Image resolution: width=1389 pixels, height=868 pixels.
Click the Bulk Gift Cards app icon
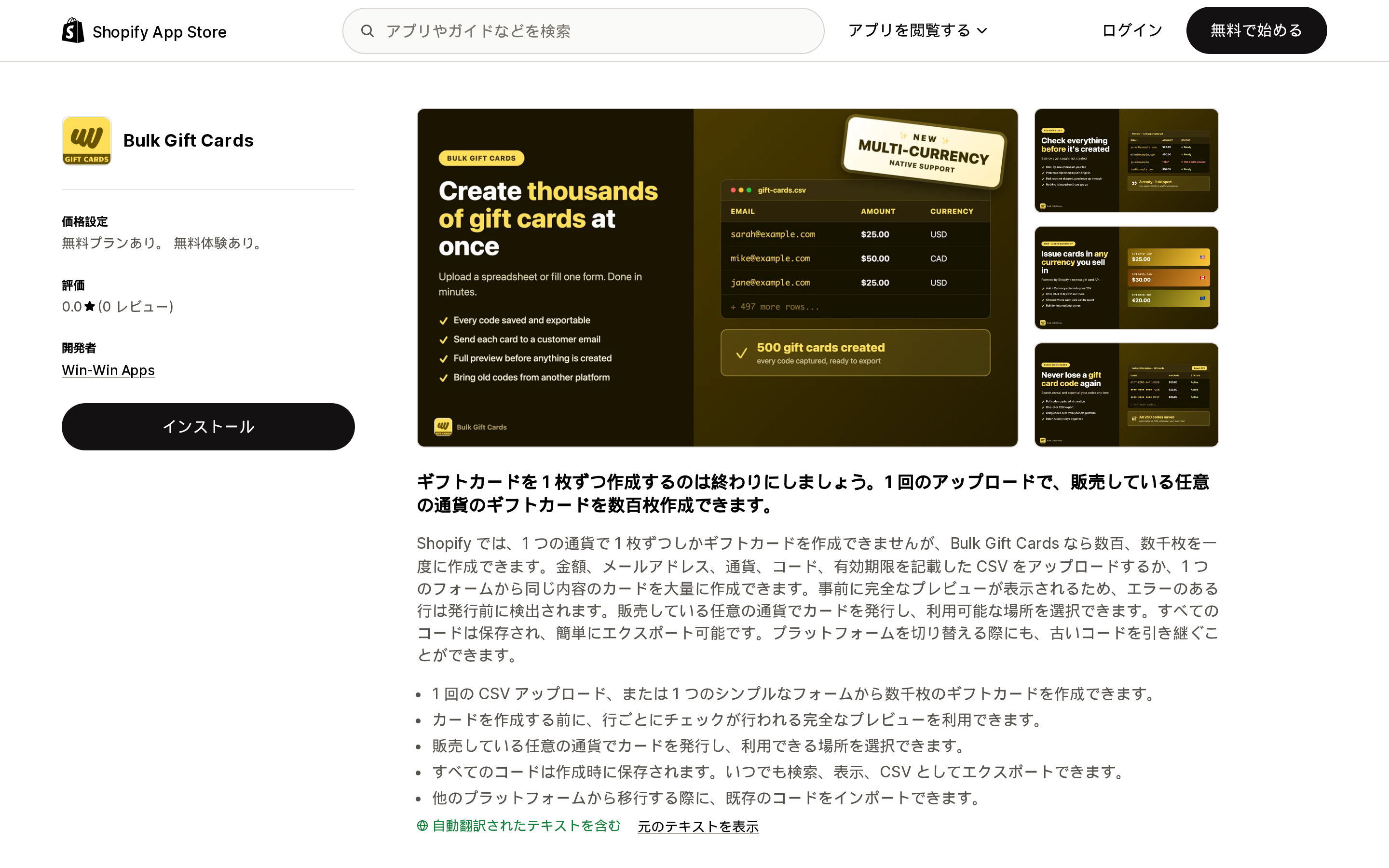(x=87, y=141)
